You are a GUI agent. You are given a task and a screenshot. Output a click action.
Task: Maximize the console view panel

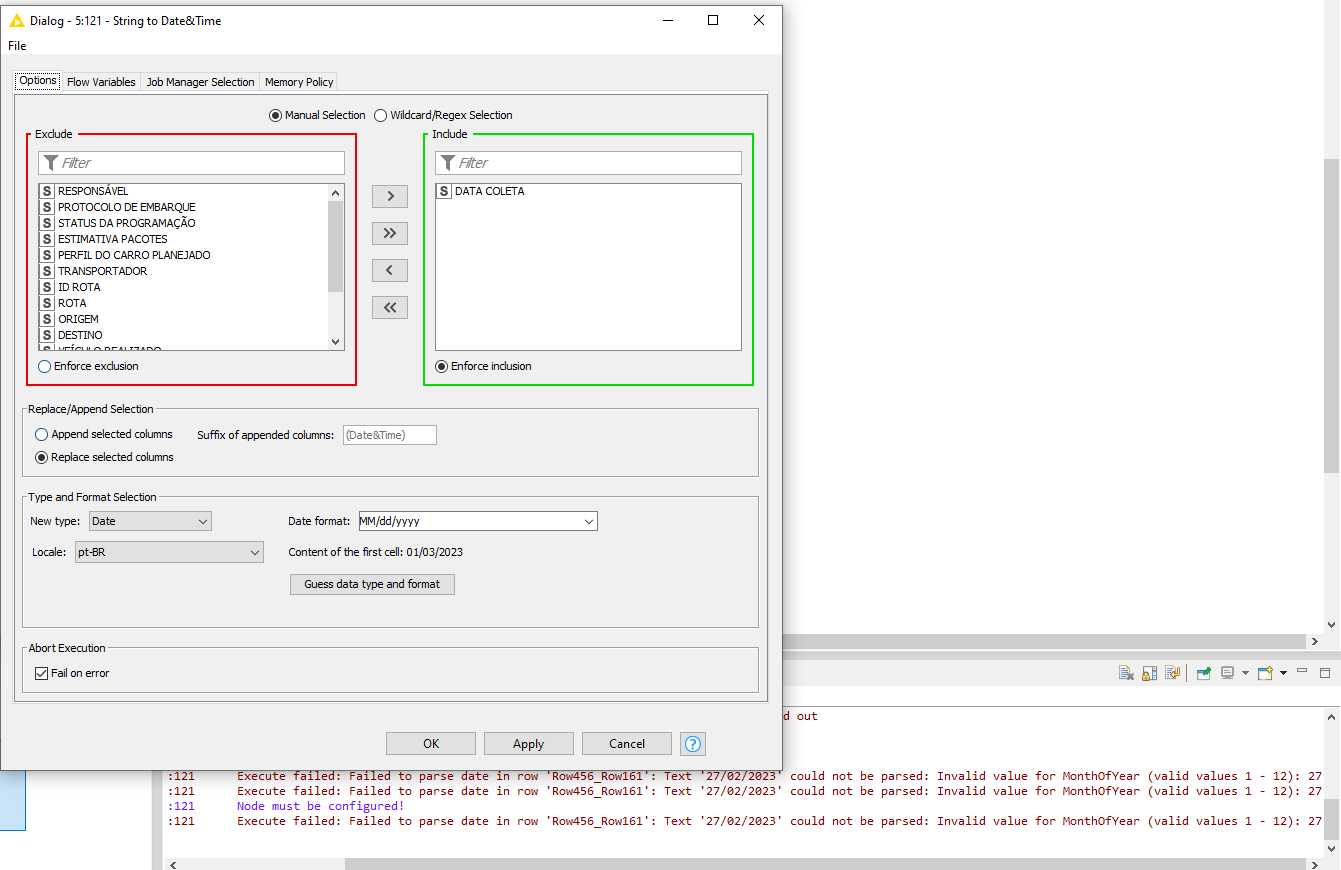coord(1325,673)
